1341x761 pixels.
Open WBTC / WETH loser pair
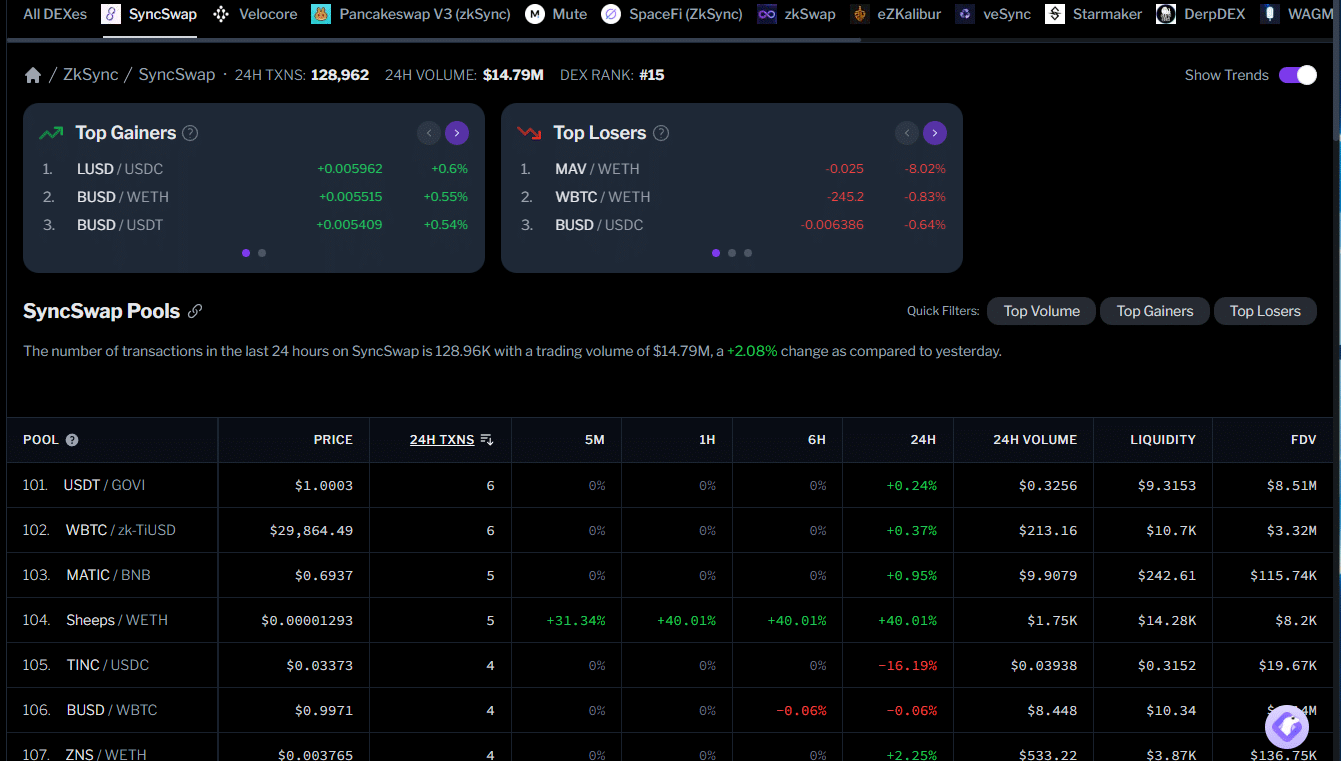click(x=603, y=197)
